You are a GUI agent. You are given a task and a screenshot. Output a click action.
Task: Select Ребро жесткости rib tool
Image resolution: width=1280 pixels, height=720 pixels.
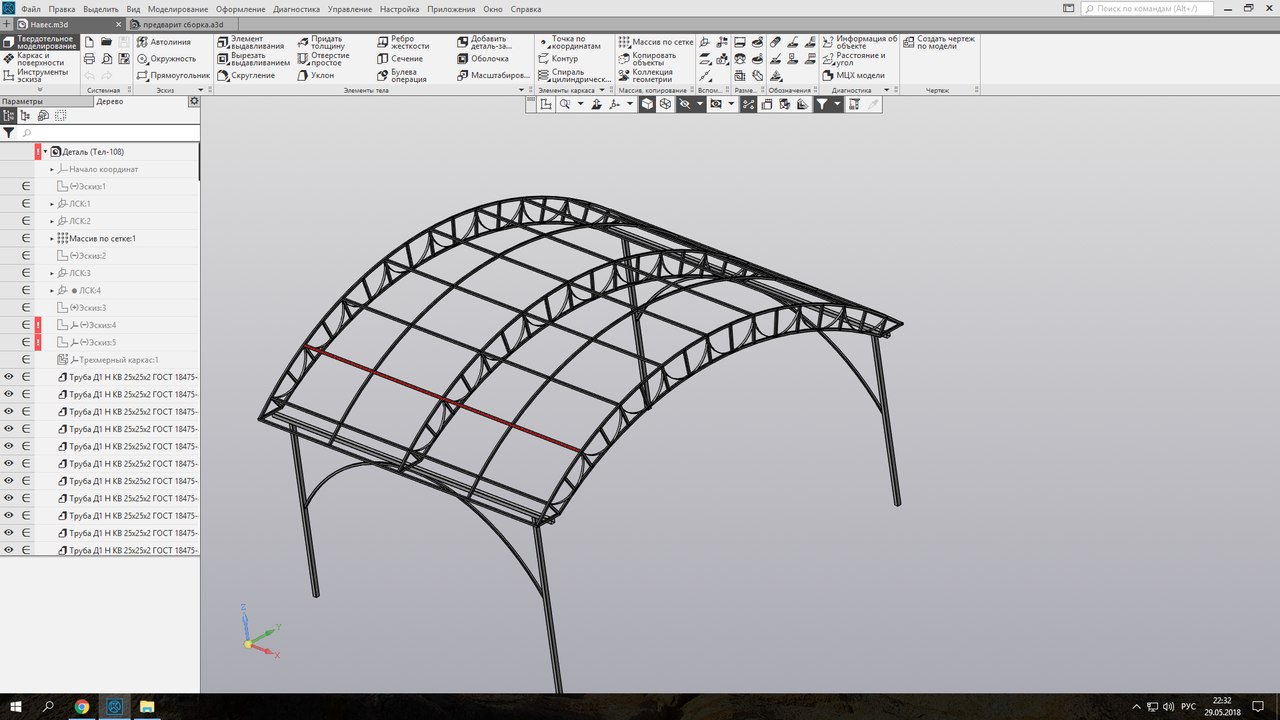[x=403, y=42]
